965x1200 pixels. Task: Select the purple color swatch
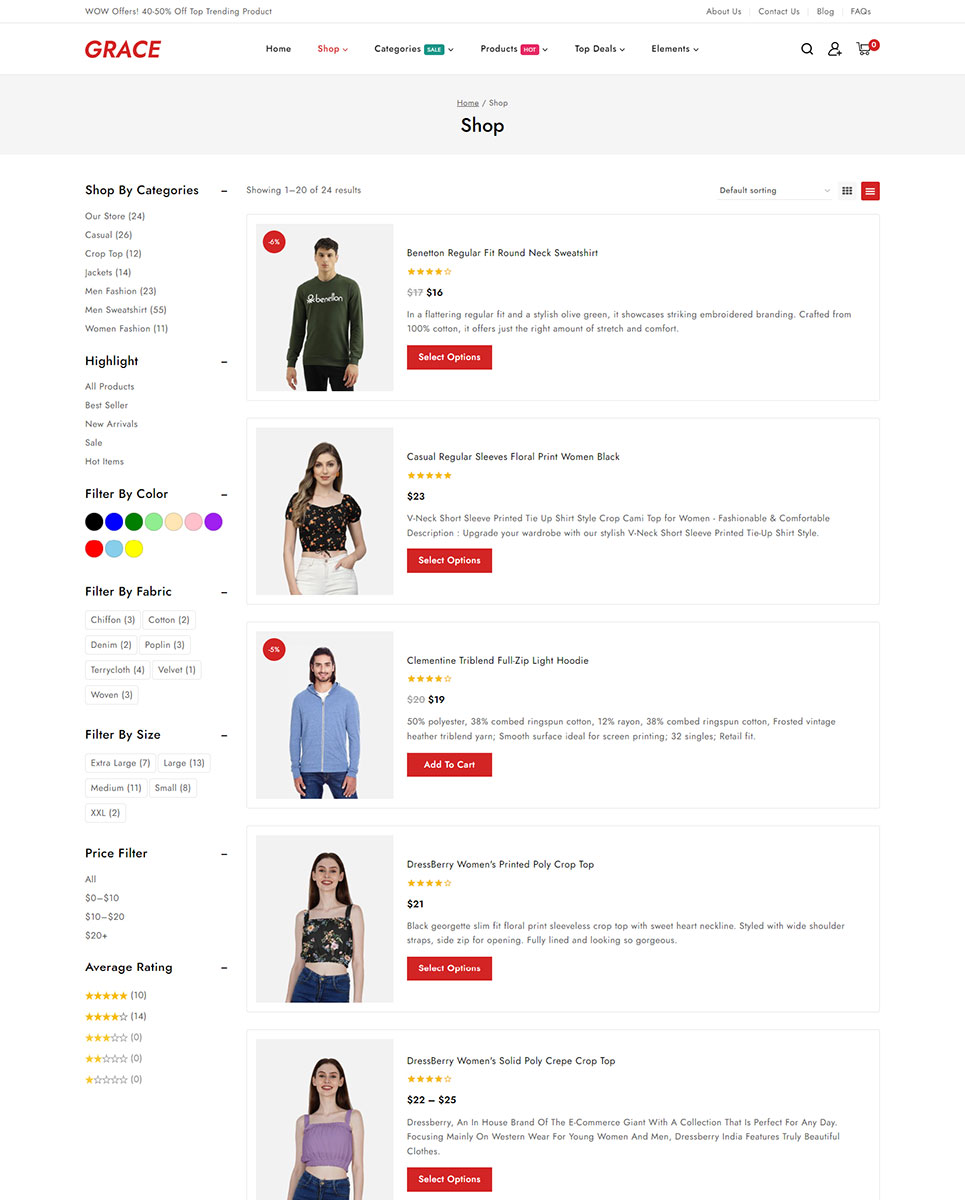point(213,522)
